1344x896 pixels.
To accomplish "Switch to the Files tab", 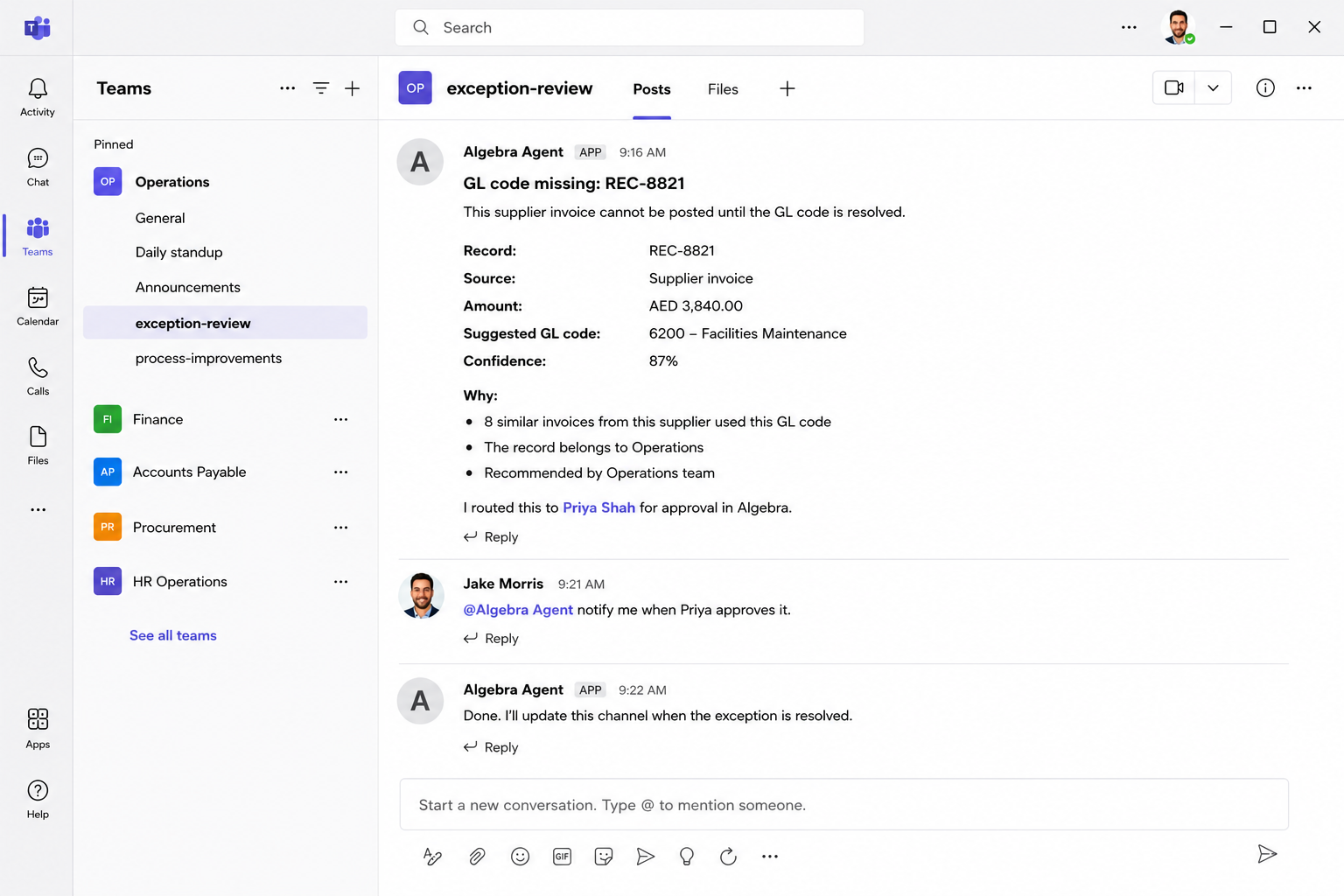I will tap(723, 89).
